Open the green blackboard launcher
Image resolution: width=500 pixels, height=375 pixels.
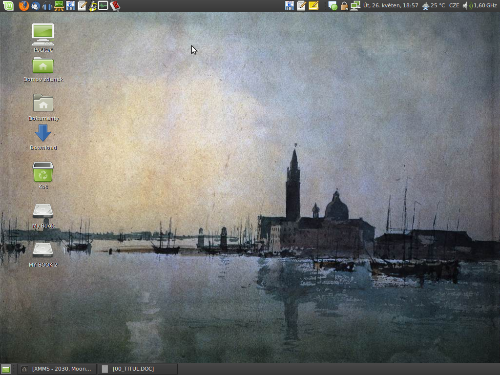59,6
